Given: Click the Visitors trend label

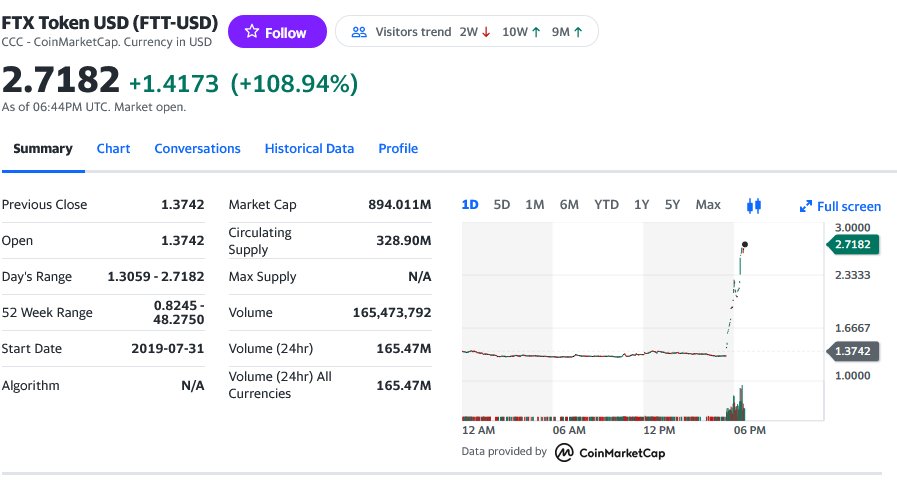Looking at the screenshot, I should pyautogui.click(x=413, y=32).
